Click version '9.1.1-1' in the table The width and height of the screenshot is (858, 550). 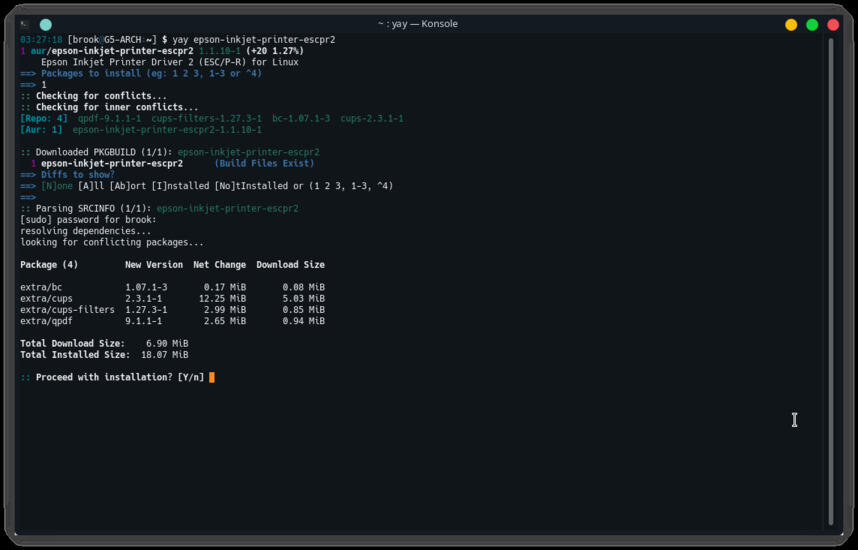143,321
